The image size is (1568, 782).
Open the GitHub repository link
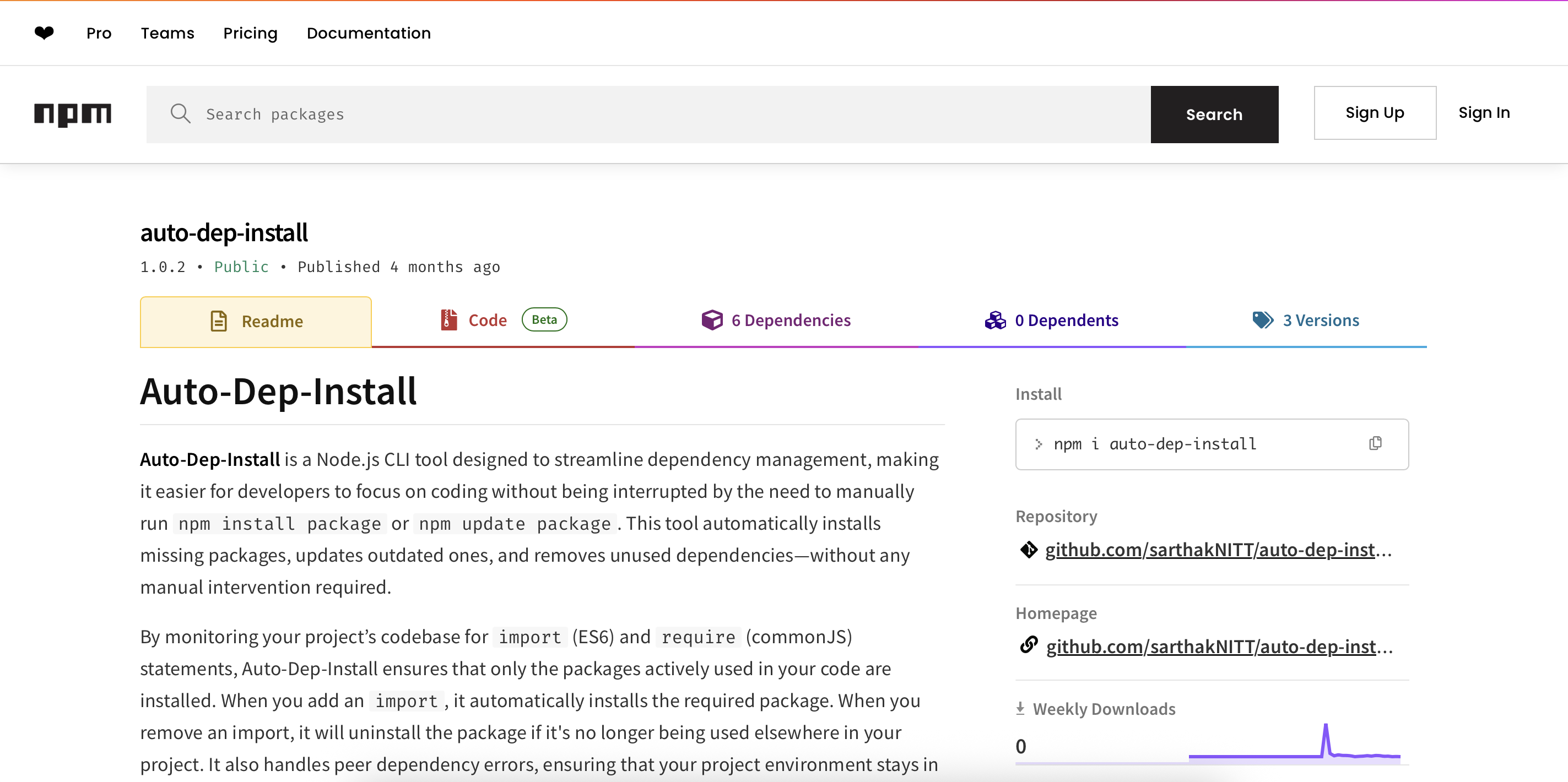coord(1218,550)
